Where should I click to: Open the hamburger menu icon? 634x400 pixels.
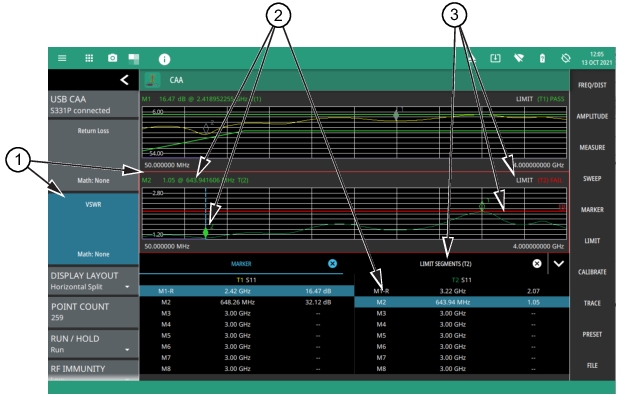tap(62, 59)
